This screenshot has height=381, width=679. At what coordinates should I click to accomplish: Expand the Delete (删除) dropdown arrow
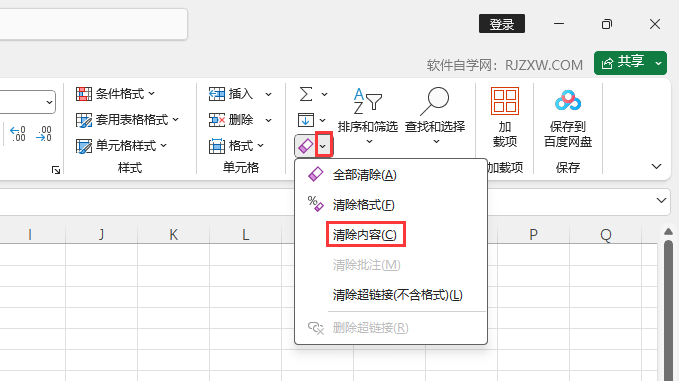(x=268, y=120)
